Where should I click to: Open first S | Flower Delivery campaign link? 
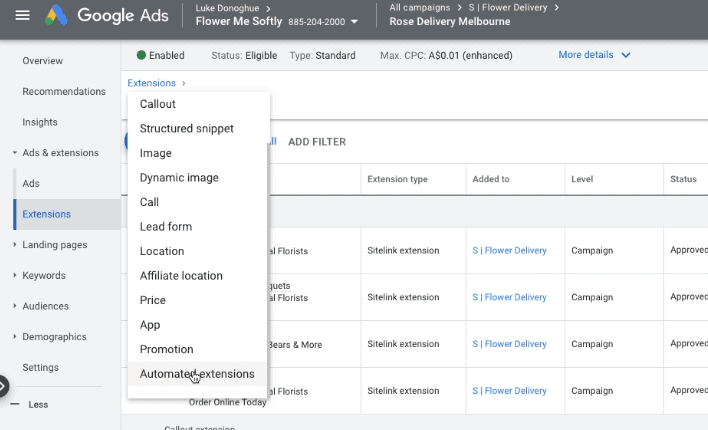[x=509, y=250]
